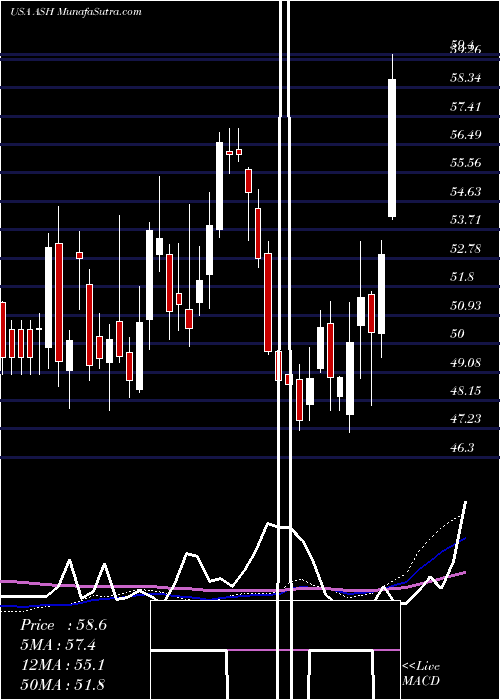
Task: Click the 50MA : 51.8 readout
Action: pyautogui.click(x=62, y=684)
